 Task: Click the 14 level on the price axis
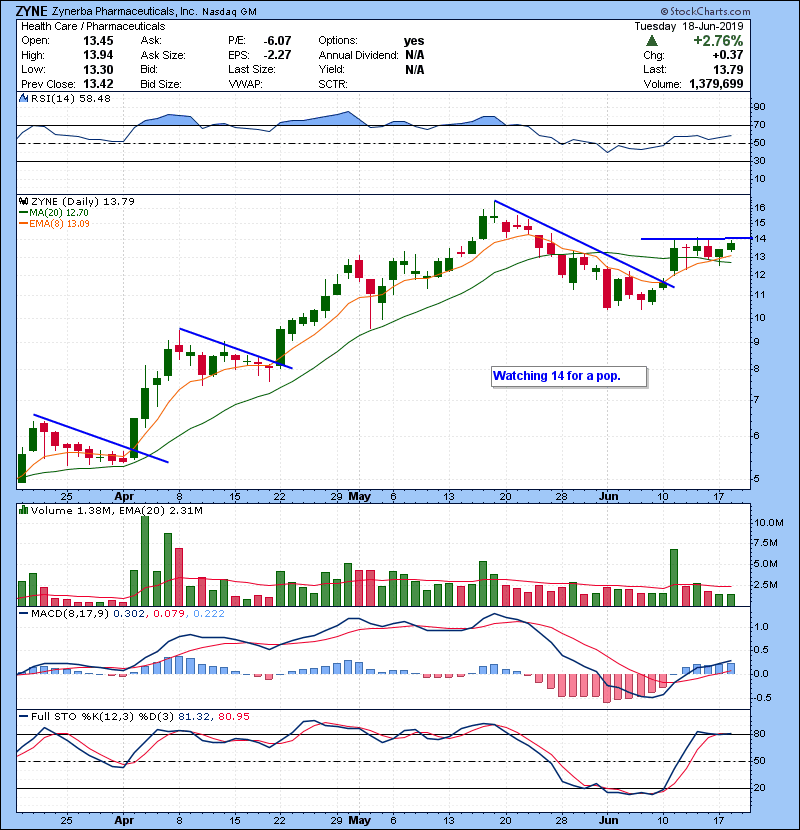(x=760, y=239)
